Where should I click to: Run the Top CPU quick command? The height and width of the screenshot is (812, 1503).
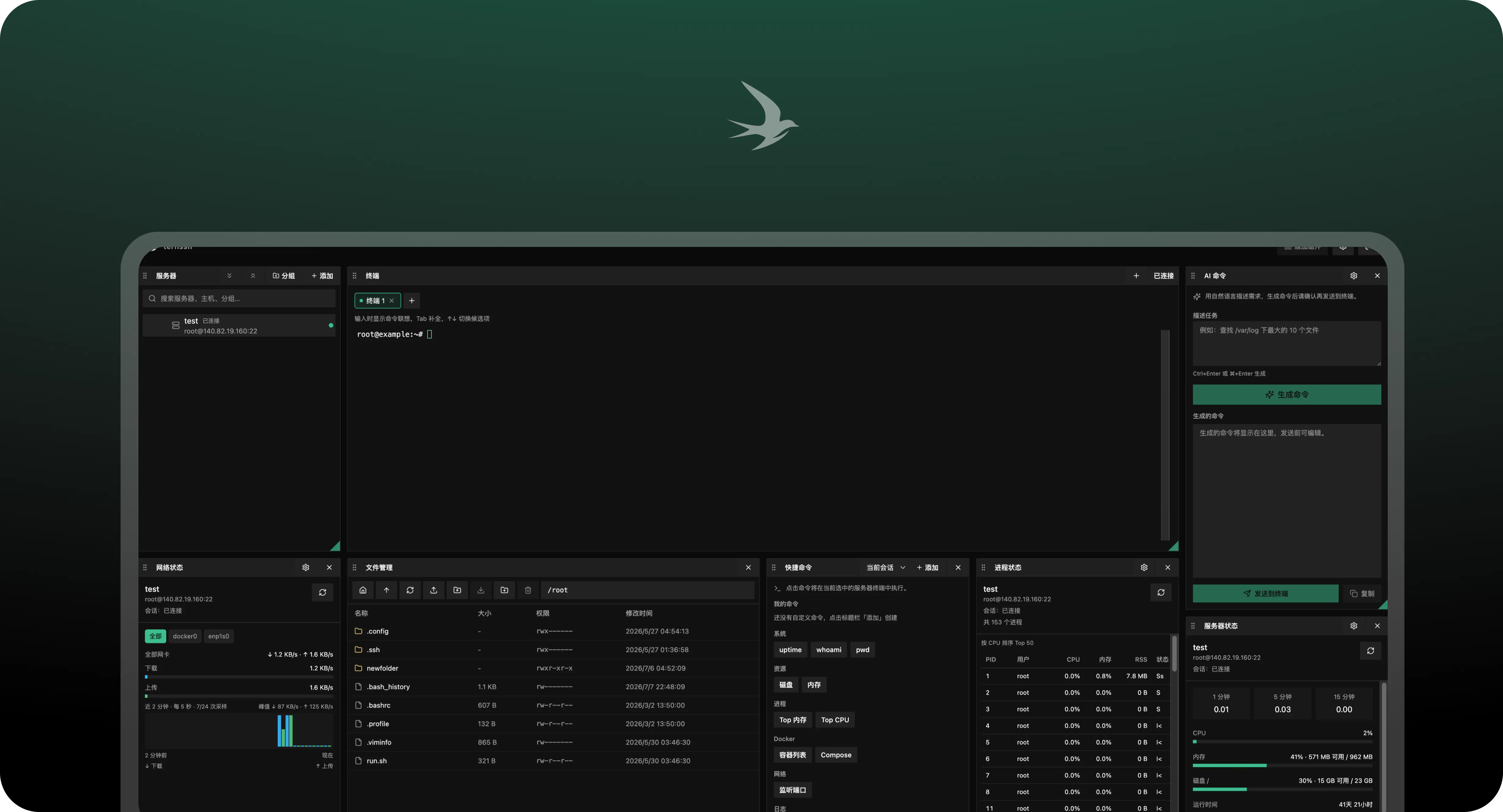pyautogui.click(x=835, y=720)
